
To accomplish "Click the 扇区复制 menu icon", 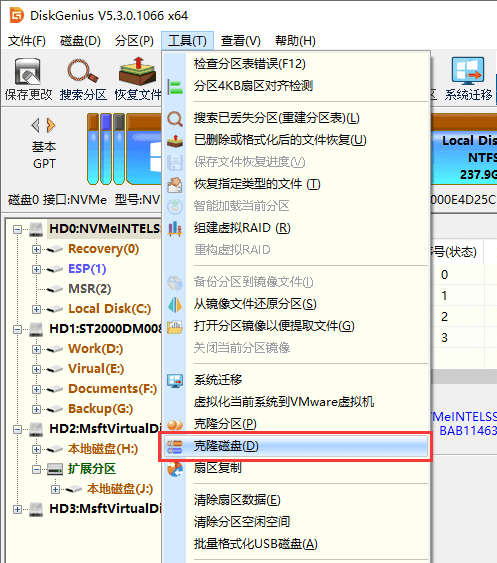I will pyautogui.click(x=175, y=469).
